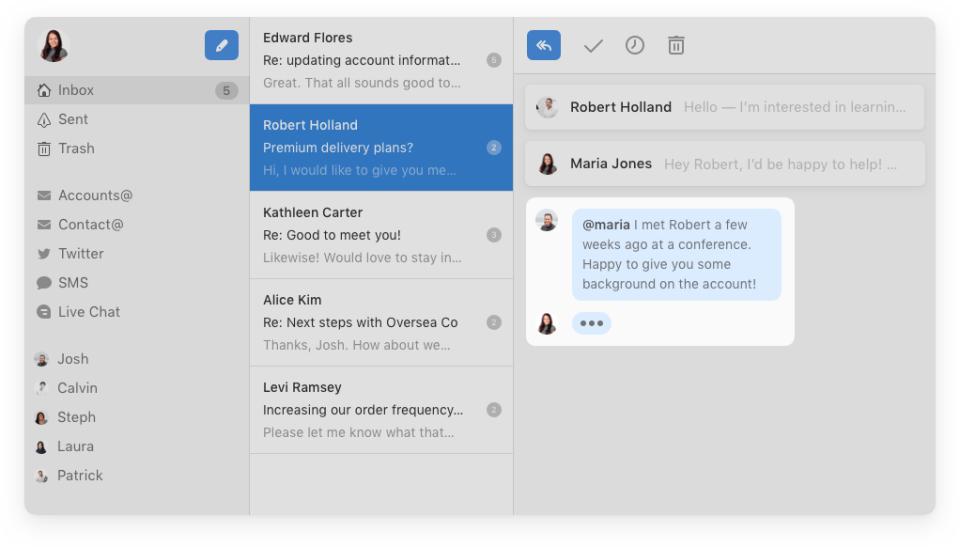Open Alice Kim's Oversea Co thread
Screen dimensions: 960x547
click(x=381, y=323)
